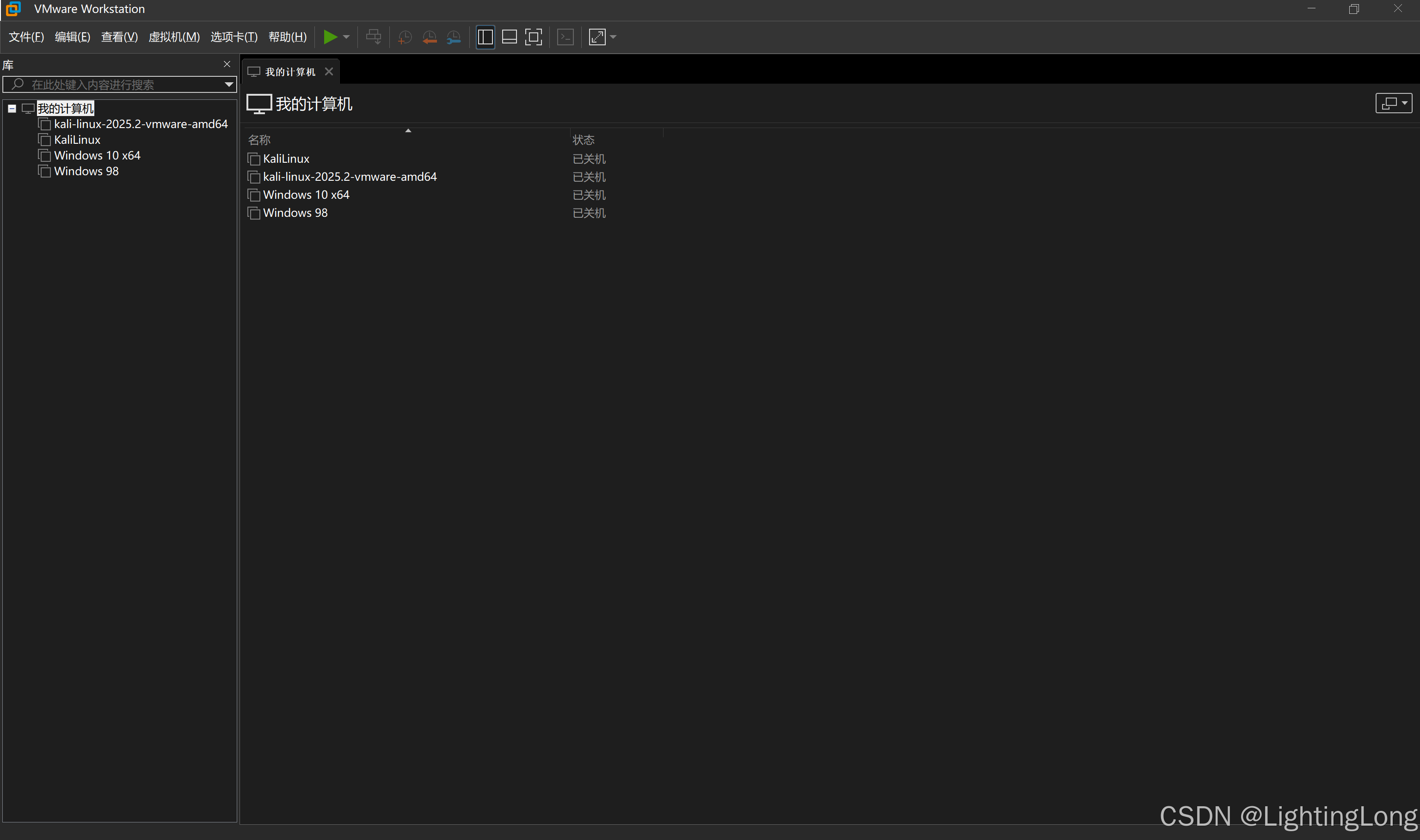Open the display view mode dropdown button
Image resolution: width=1420 pixels, height=840 pixels.
1394,103
